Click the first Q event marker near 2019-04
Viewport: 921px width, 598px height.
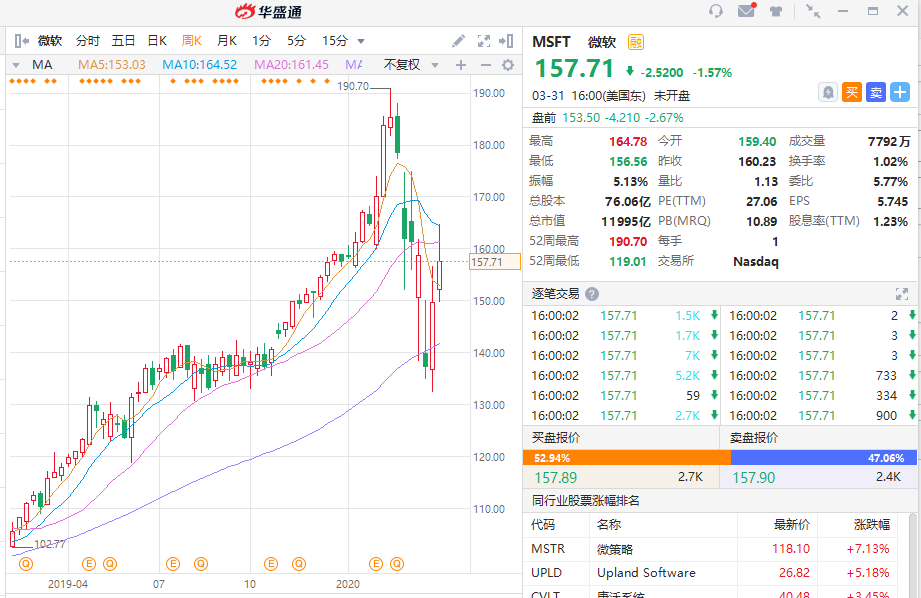click(26, 564)
